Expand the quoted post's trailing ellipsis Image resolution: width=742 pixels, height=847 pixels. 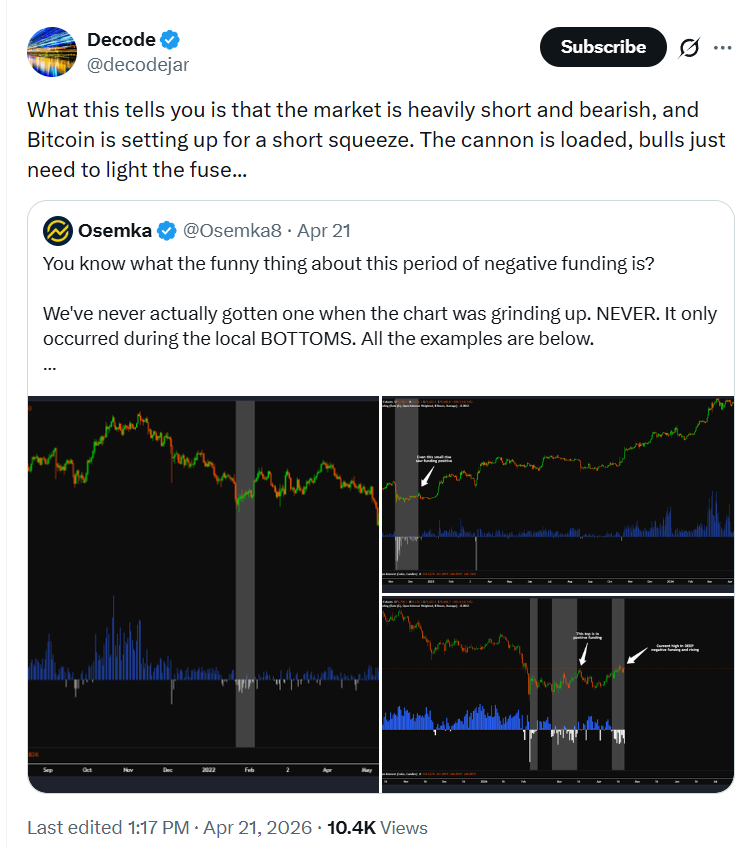[49, 364]
